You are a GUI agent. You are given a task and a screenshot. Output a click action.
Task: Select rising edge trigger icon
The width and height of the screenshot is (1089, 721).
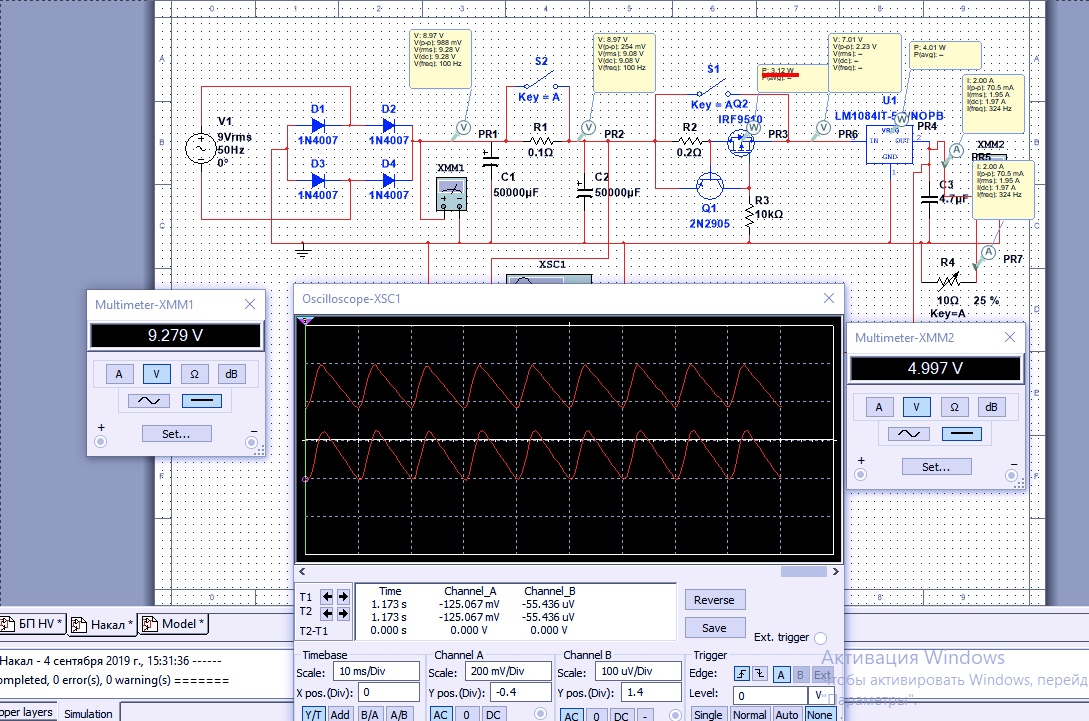tap(742, 673)
